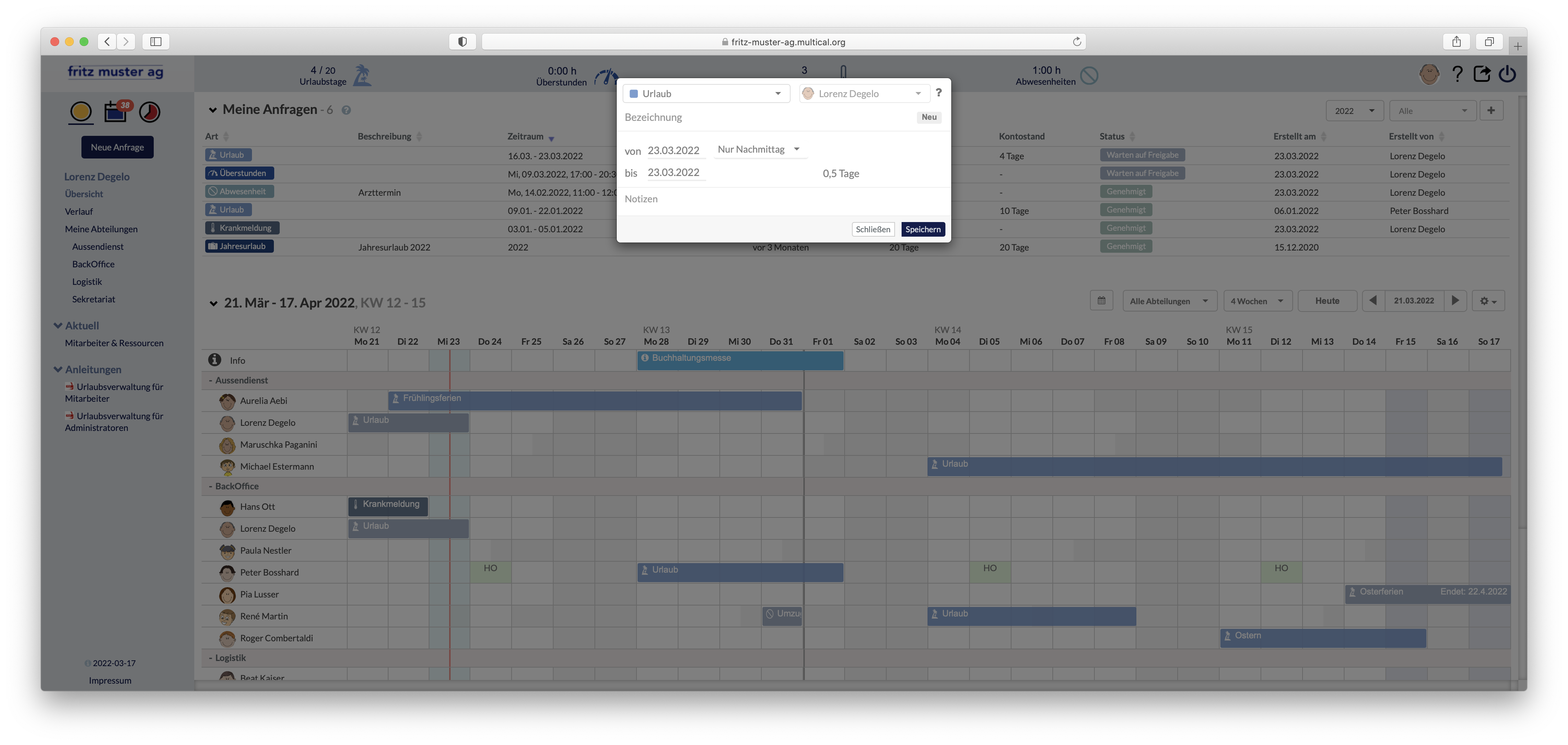Open Übersicht in sidebar
The image size is (1568, 745).
click(x=84, y=194)
